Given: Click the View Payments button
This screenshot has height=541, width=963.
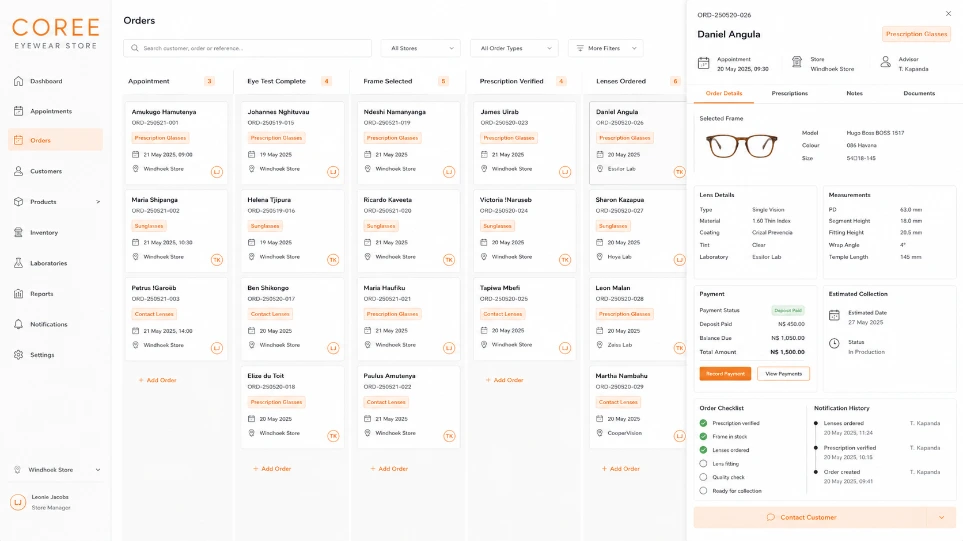Looking at the screenshot, I should (x=784, y=373).
